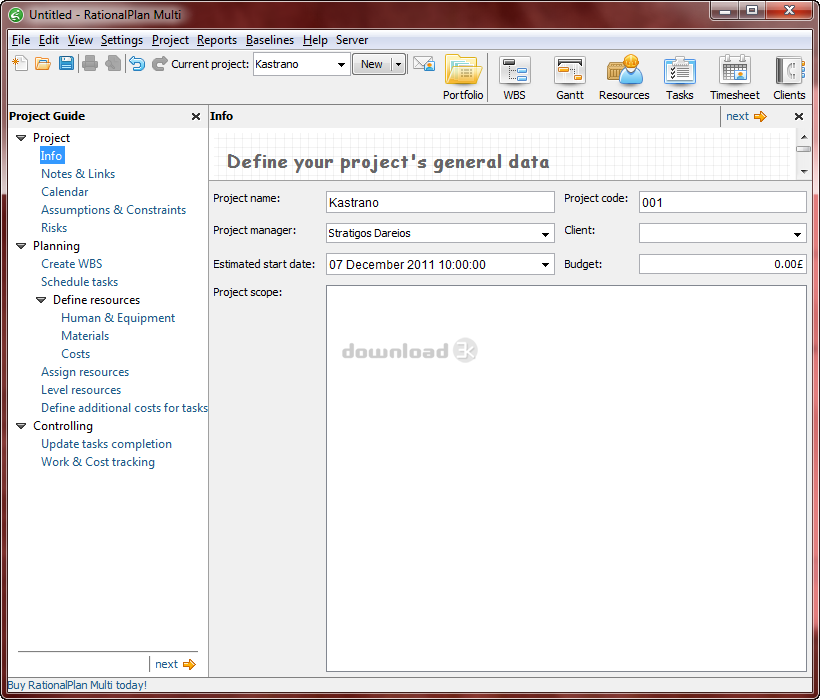820x700 pixels.
Task: Open the Reports menu
Action: click(x=217, y=40)
